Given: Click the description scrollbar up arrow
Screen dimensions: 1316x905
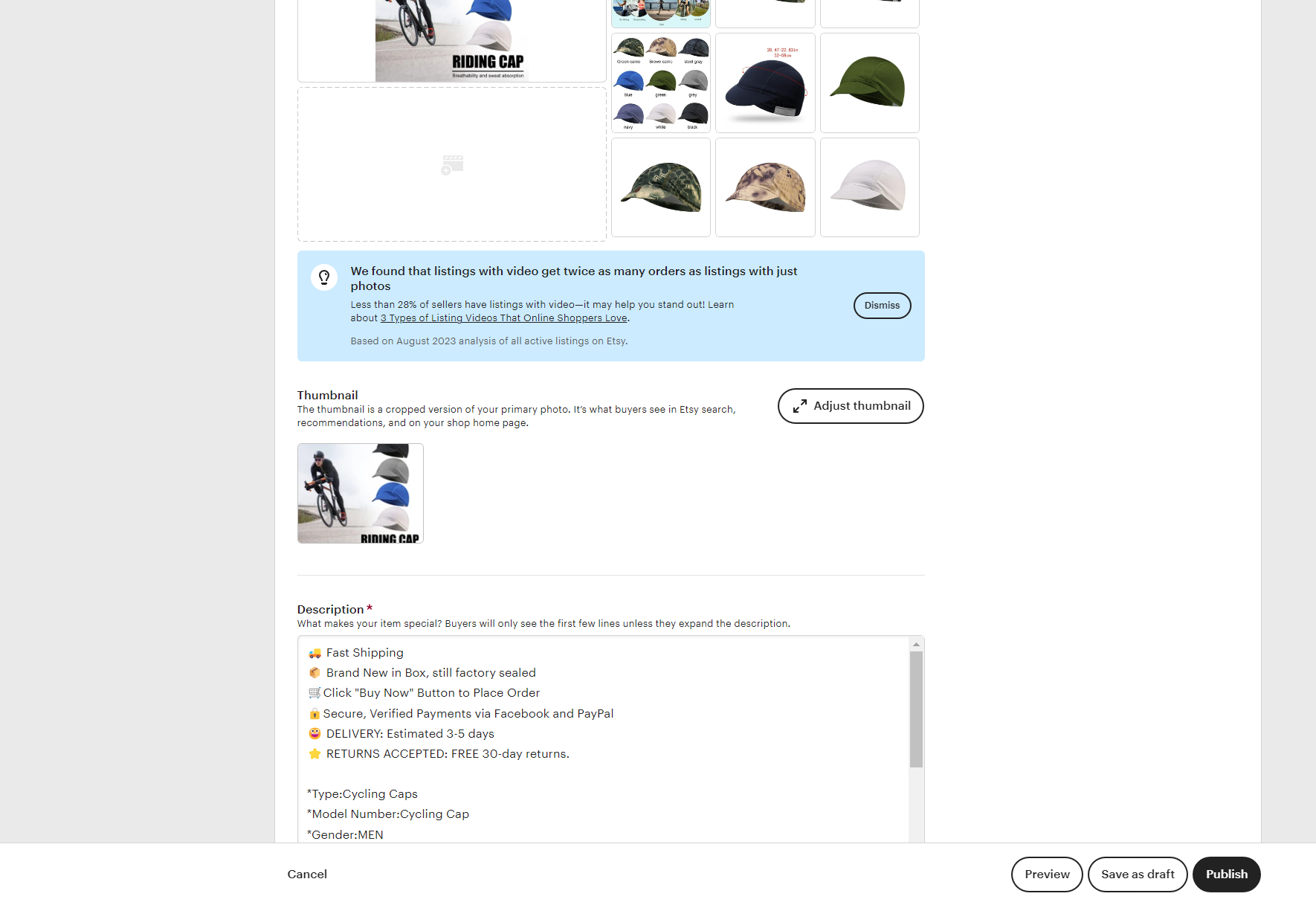Looking at the screenshot, I should [x=916, y=645].
